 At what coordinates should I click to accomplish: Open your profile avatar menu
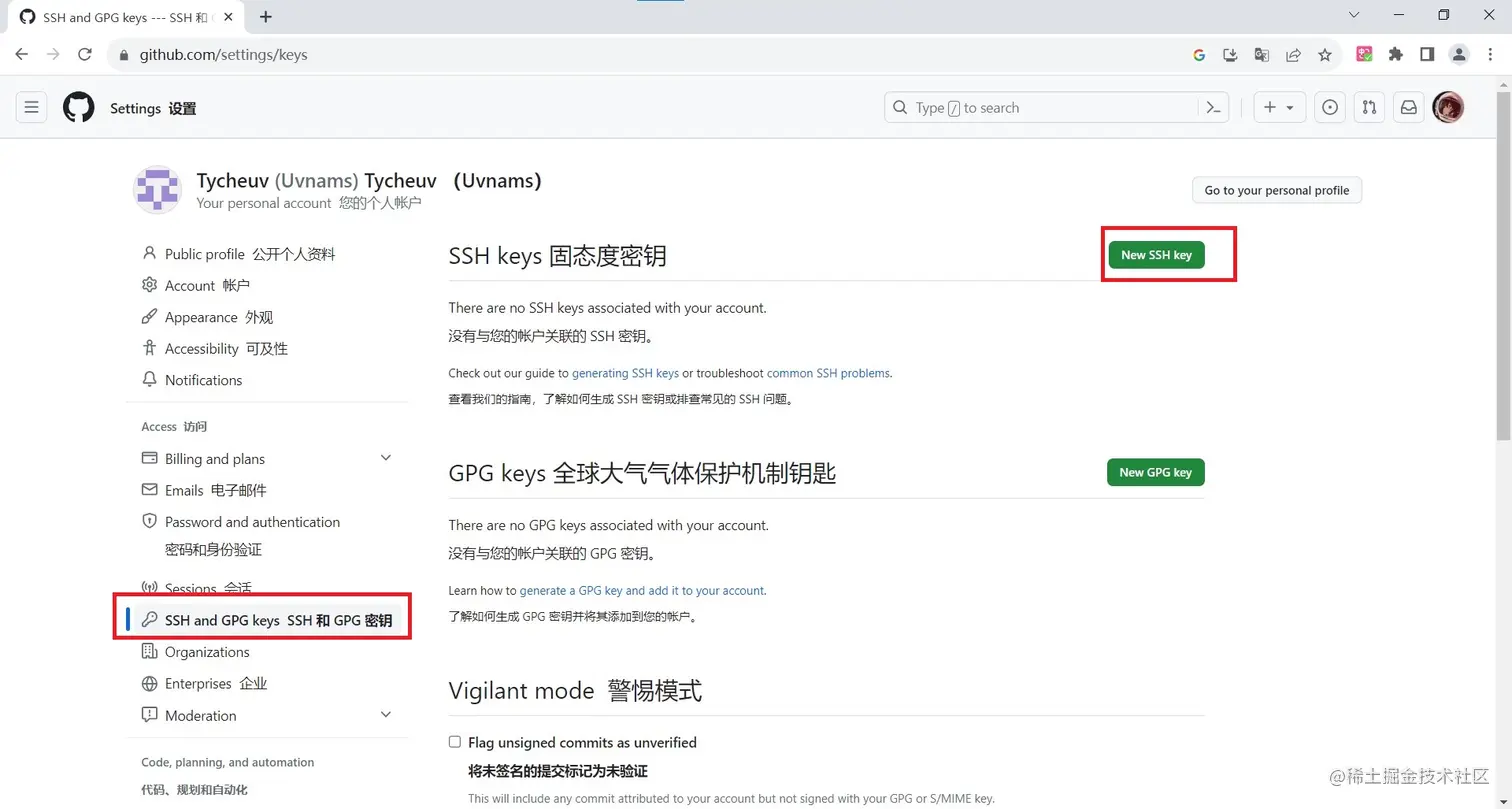[1448, 107]
